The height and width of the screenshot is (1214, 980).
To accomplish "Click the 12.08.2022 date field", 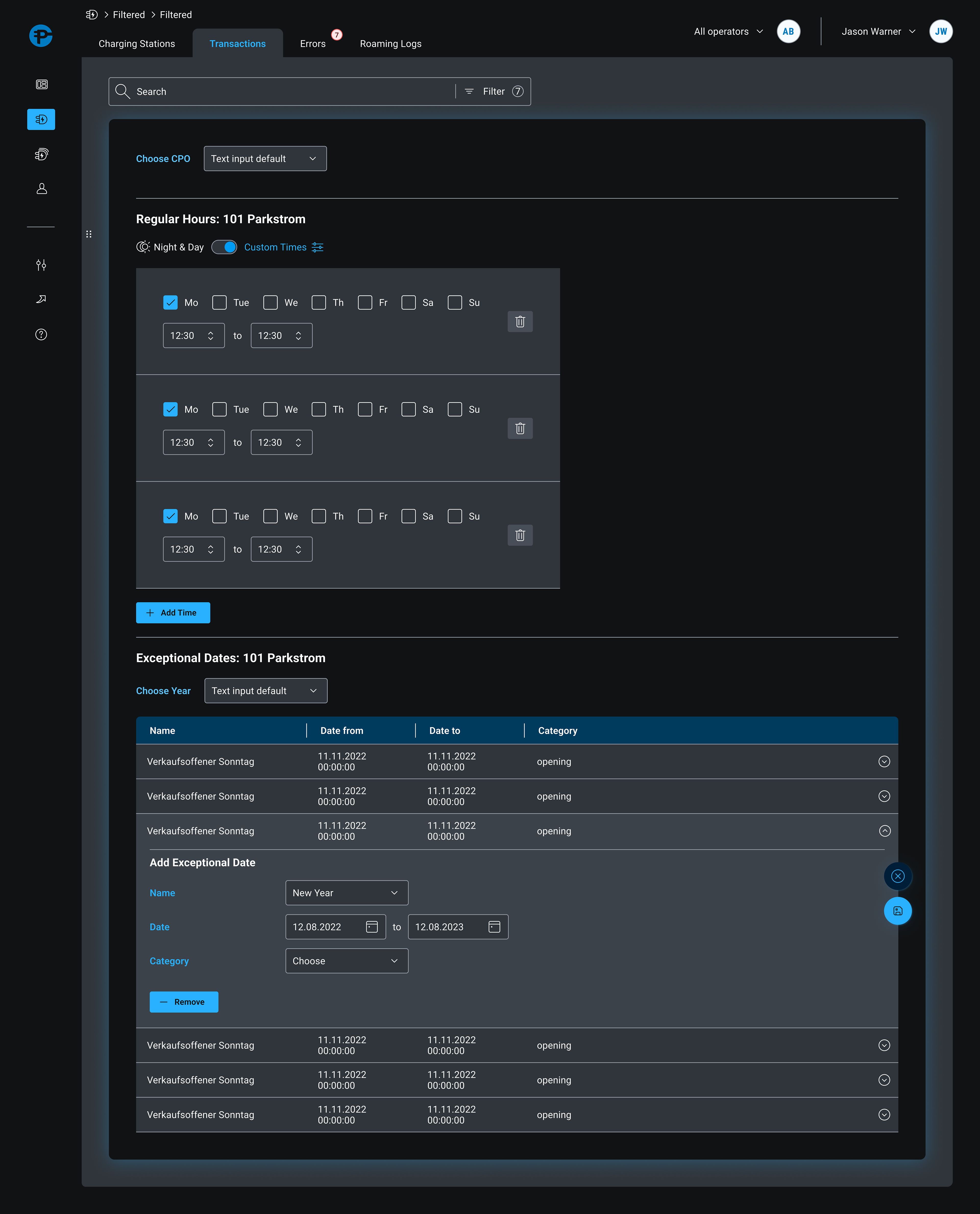I will 335,927.
